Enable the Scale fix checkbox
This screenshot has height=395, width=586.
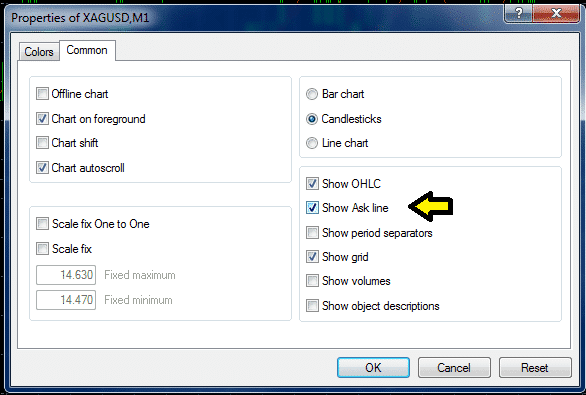pyautogui.click(x=42, y=248)
